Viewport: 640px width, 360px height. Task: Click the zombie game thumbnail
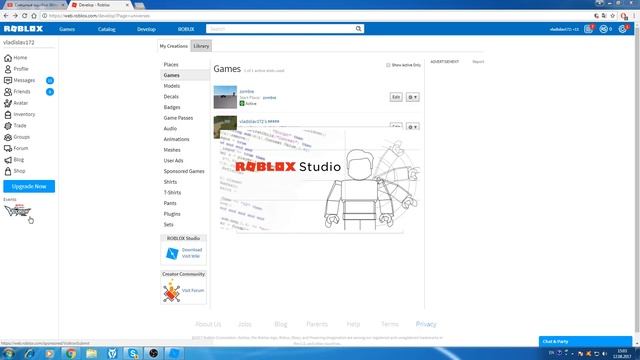pos(225,97)
